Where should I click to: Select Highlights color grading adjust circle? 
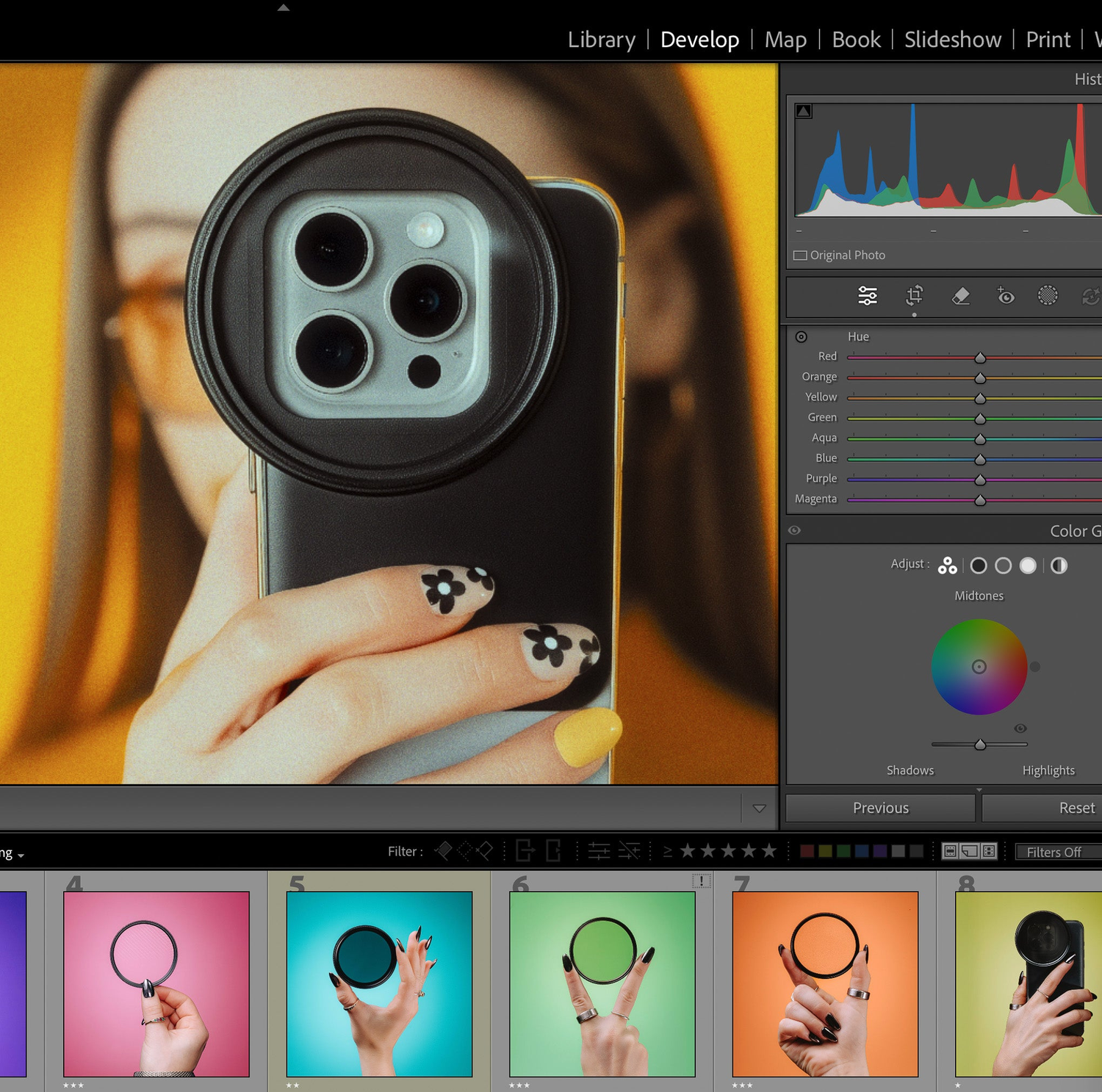point(1028,565)
